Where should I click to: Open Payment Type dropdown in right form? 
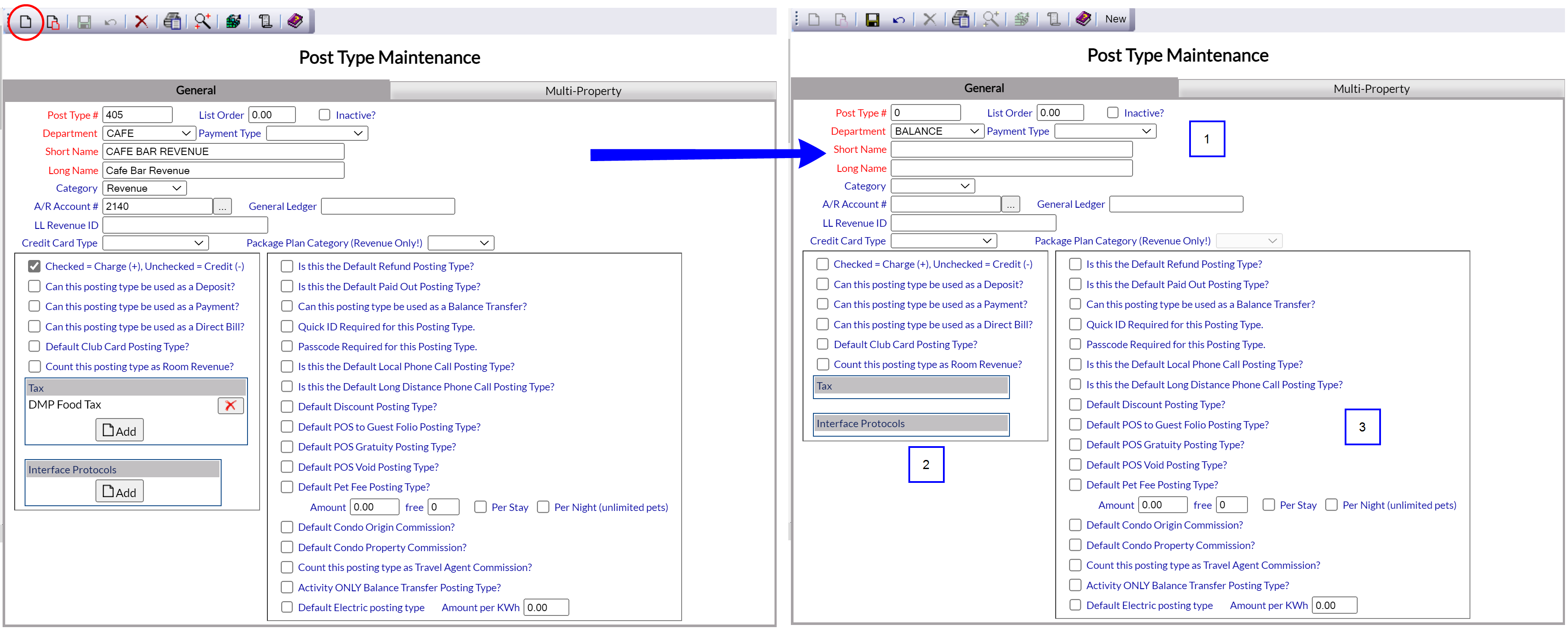pos(1105,131)
